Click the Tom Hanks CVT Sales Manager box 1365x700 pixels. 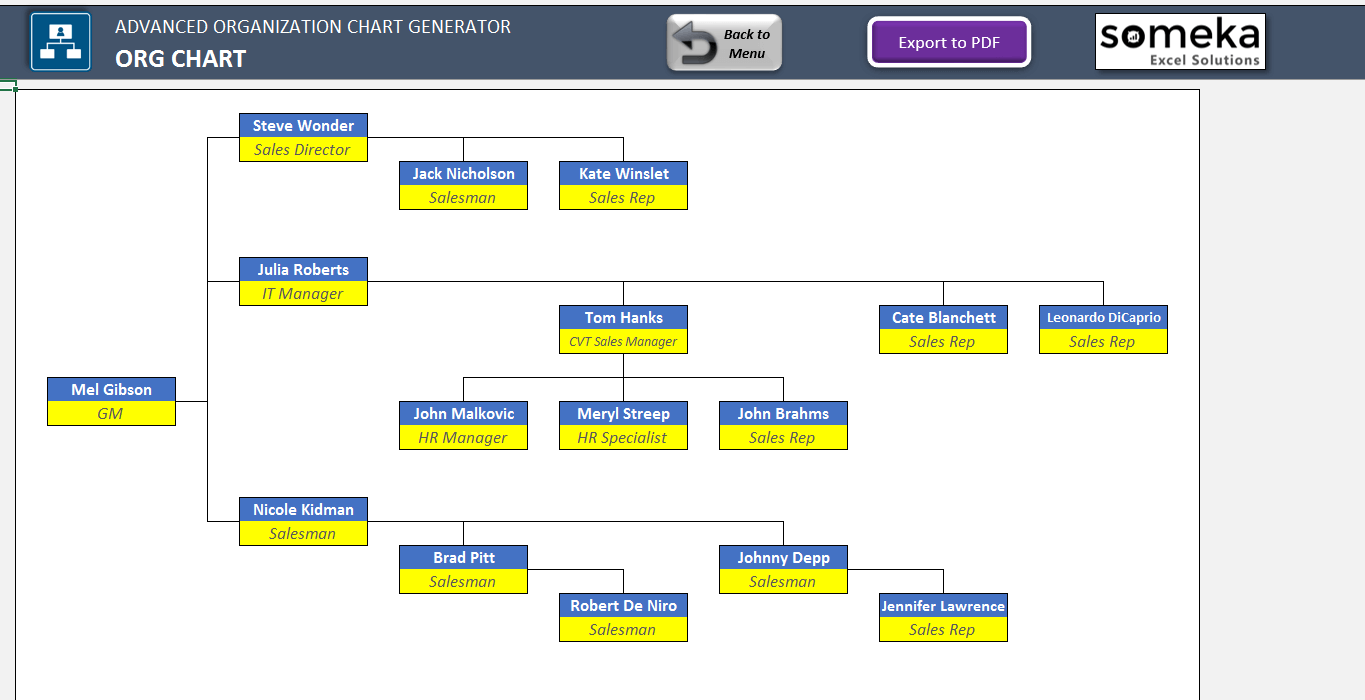pos(623,329)
